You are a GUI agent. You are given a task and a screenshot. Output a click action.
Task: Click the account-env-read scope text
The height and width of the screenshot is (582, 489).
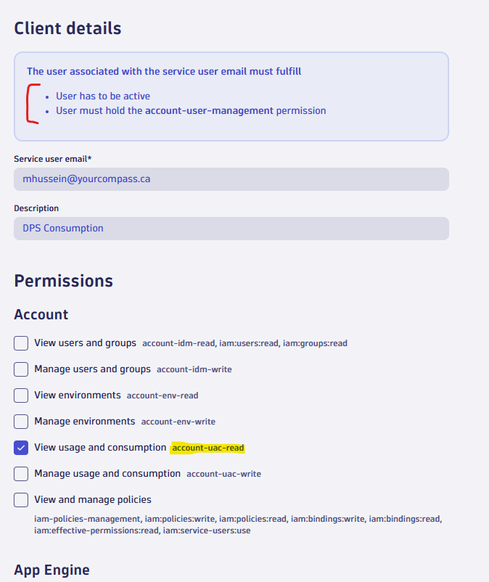point(162,396)
